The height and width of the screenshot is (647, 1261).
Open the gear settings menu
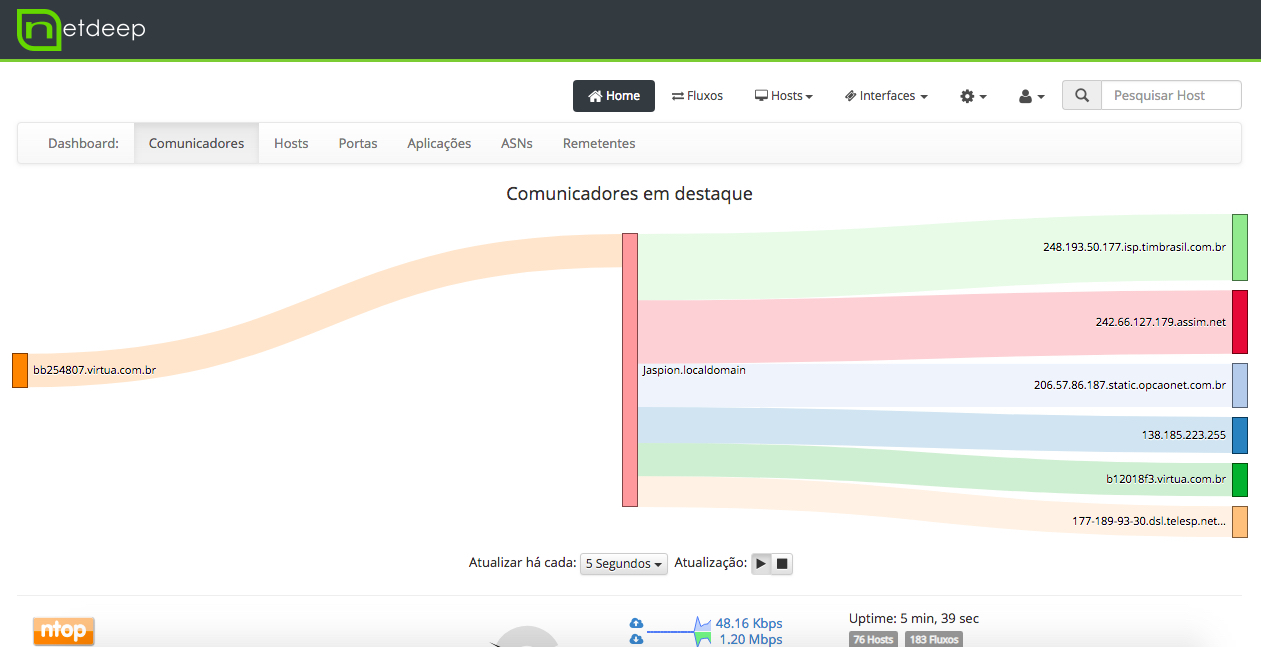[x=972, y=96]
